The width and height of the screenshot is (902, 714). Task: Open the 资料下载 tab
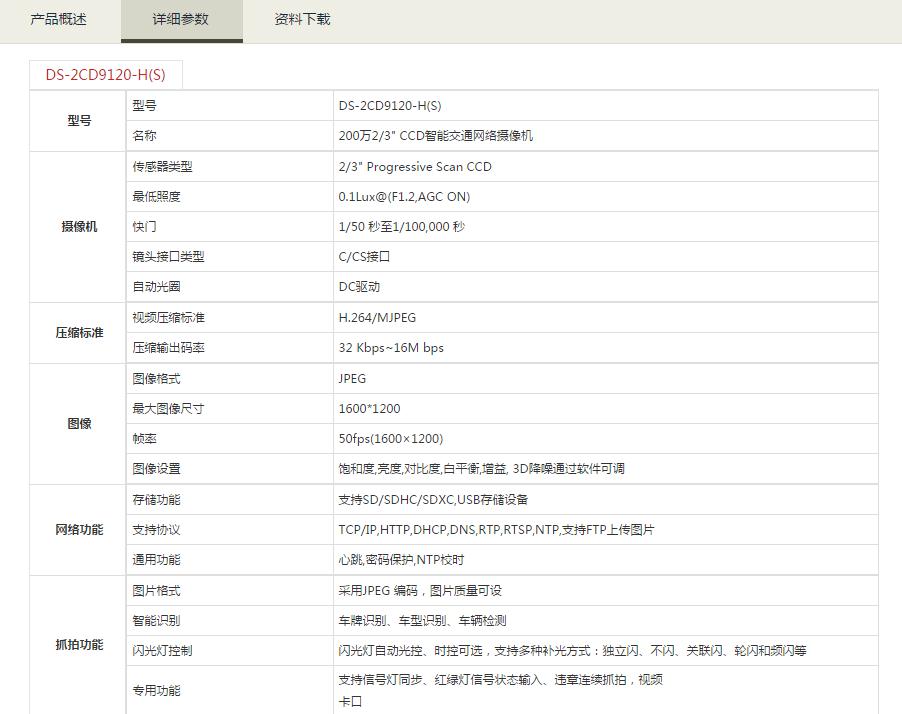(x=302, y=20)
